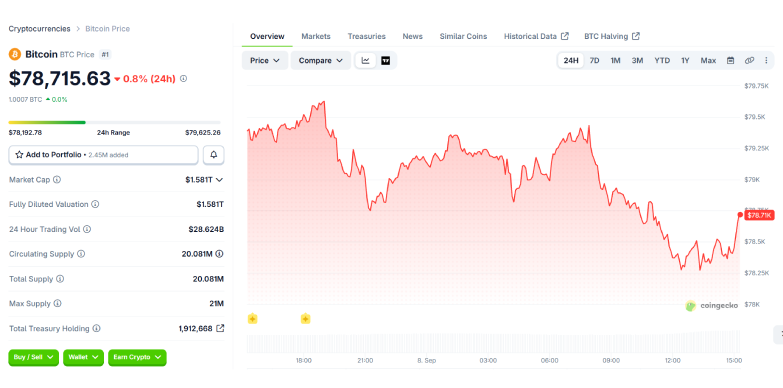
Task: Open the Compare dropdown
Action: 321,60
